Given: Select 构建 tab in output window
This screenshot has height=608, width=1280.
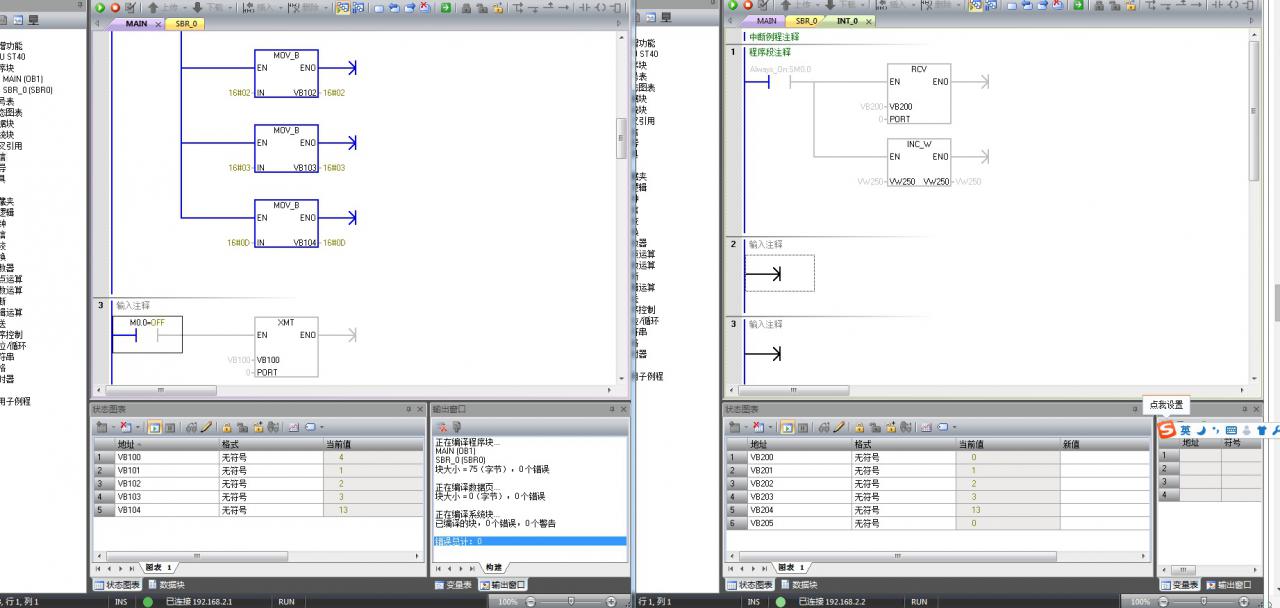Looking at the screenshot, I should tap(493, 568).
